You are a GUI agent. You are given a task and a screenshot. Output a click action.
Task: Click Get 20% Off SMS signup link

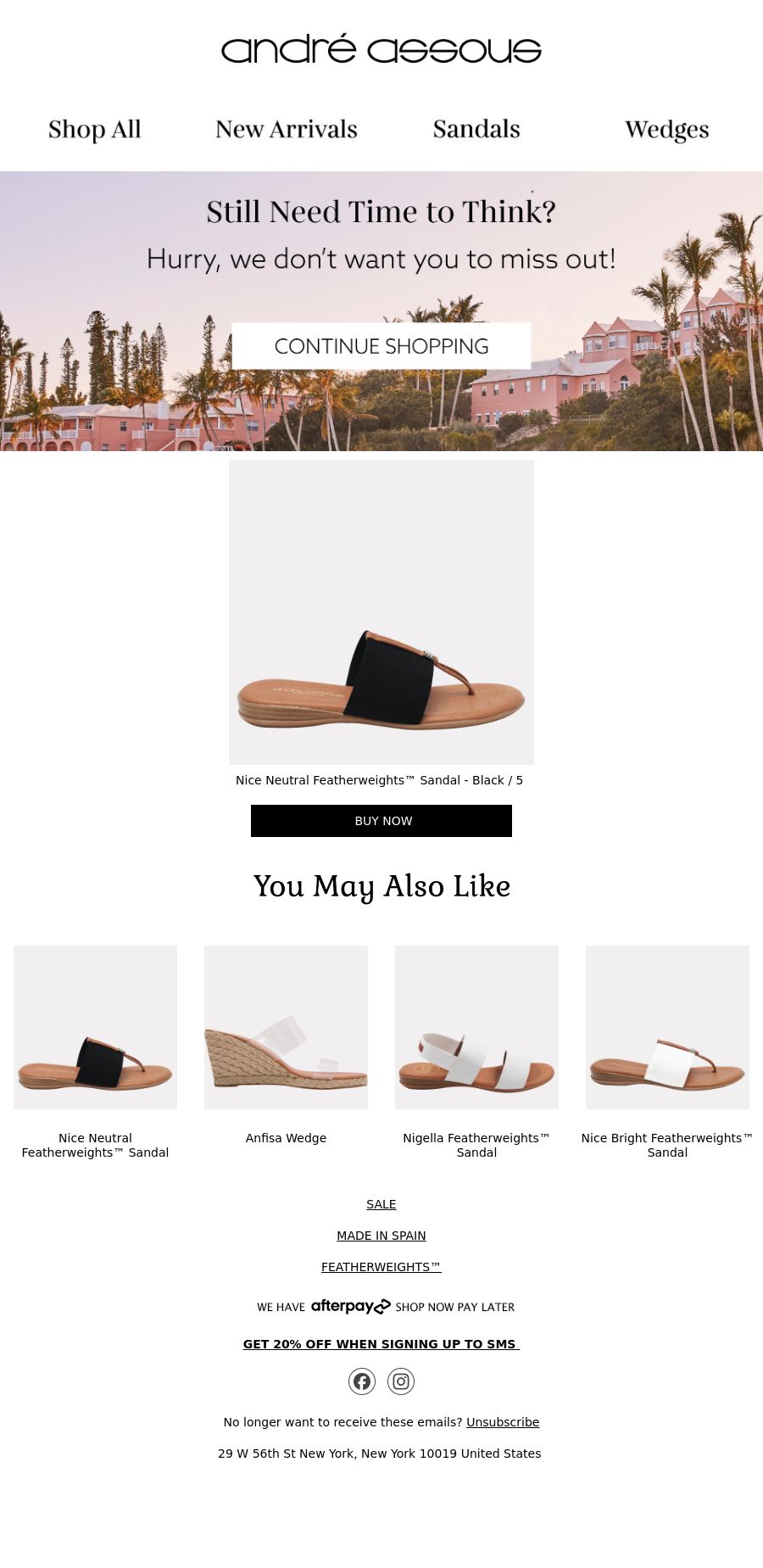(381, 1344)
